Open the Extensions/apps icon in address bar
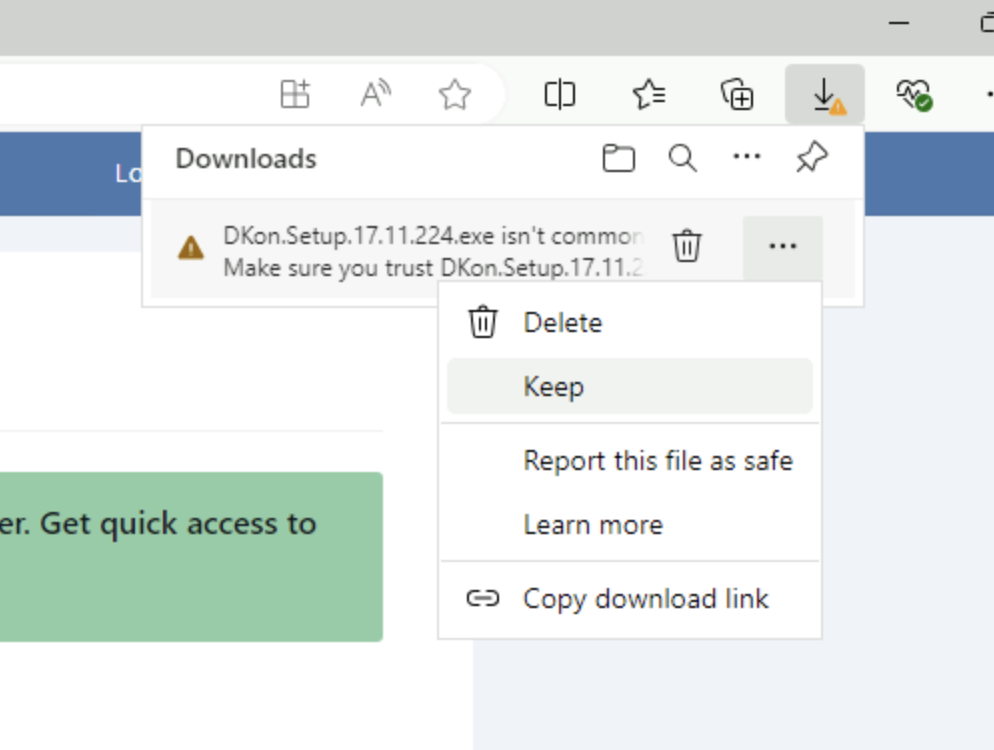This screenshot has width=994, height=750. click(x=295, y=95)
